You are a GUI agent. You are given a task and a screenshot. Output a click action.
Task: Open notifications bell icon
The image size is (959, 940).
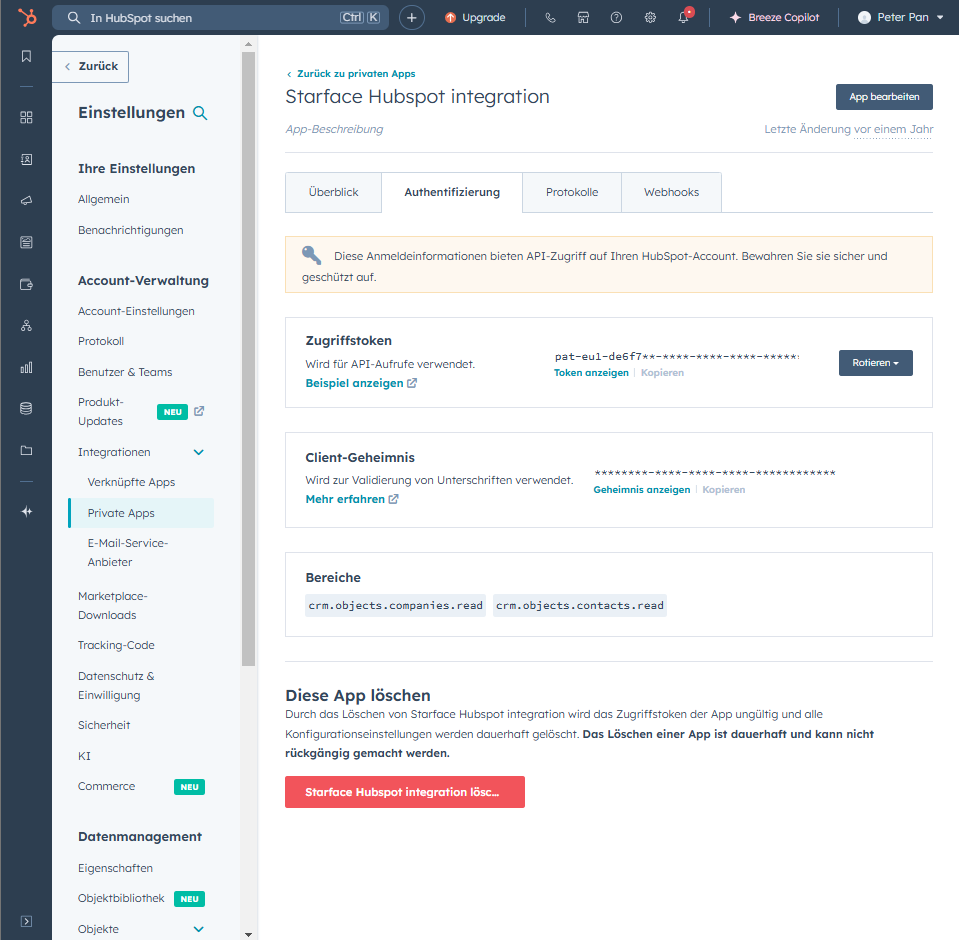(684, 18)
